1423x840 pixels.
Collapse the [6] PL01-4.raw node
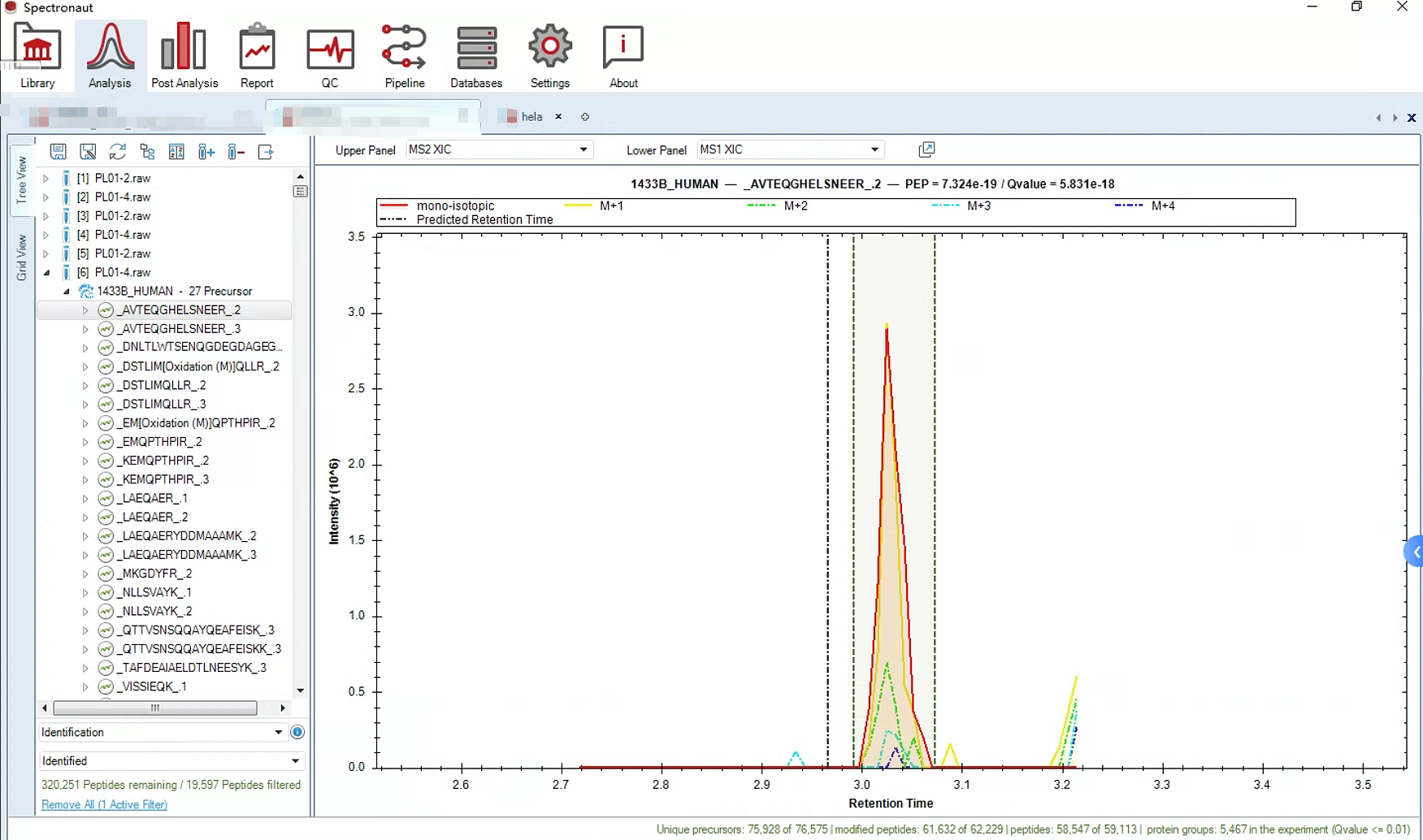(46, 272)
